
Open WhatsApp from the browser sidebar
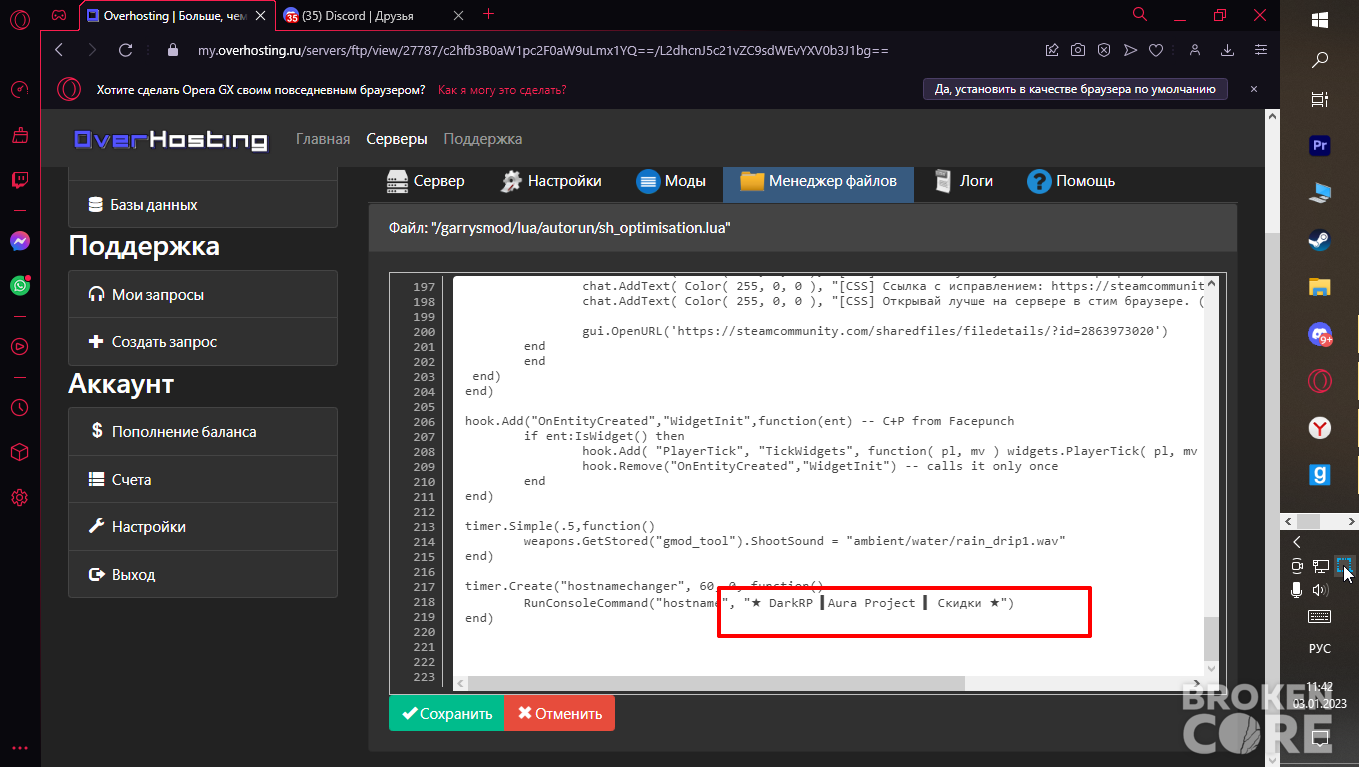(20, 286)
